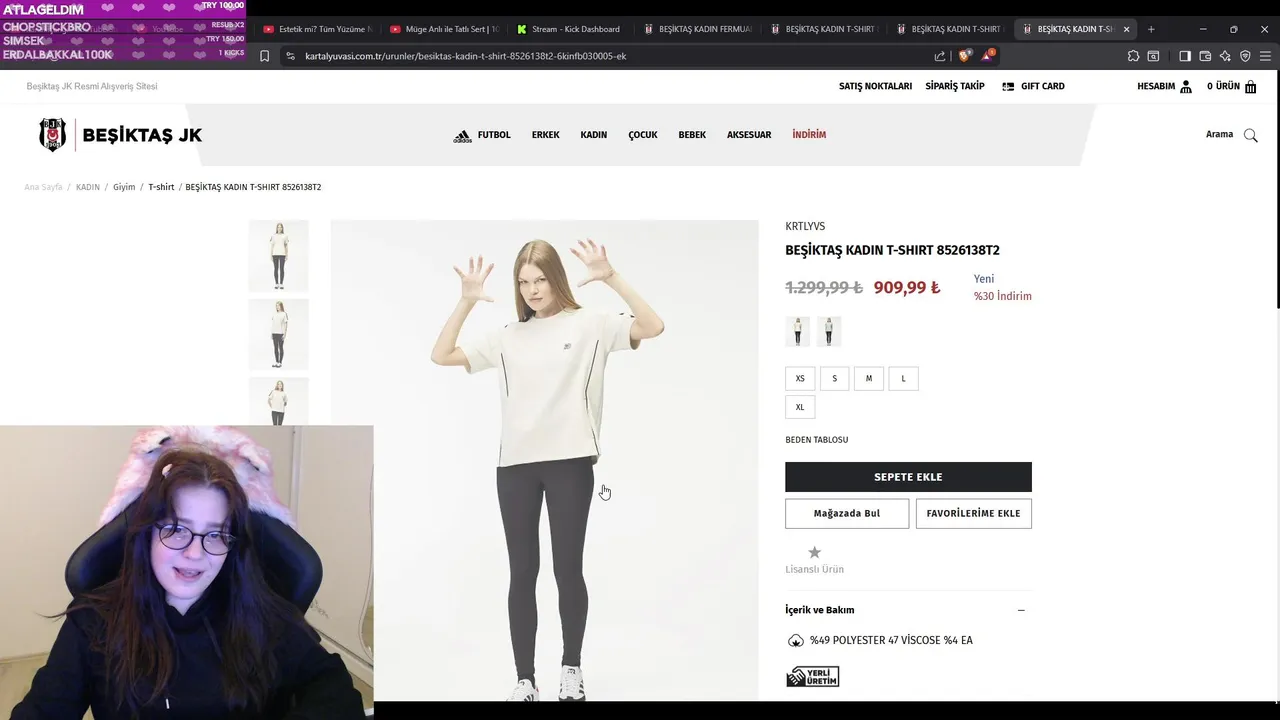
Task: Click the Gift Card icon
Action: pos(1008,87)
